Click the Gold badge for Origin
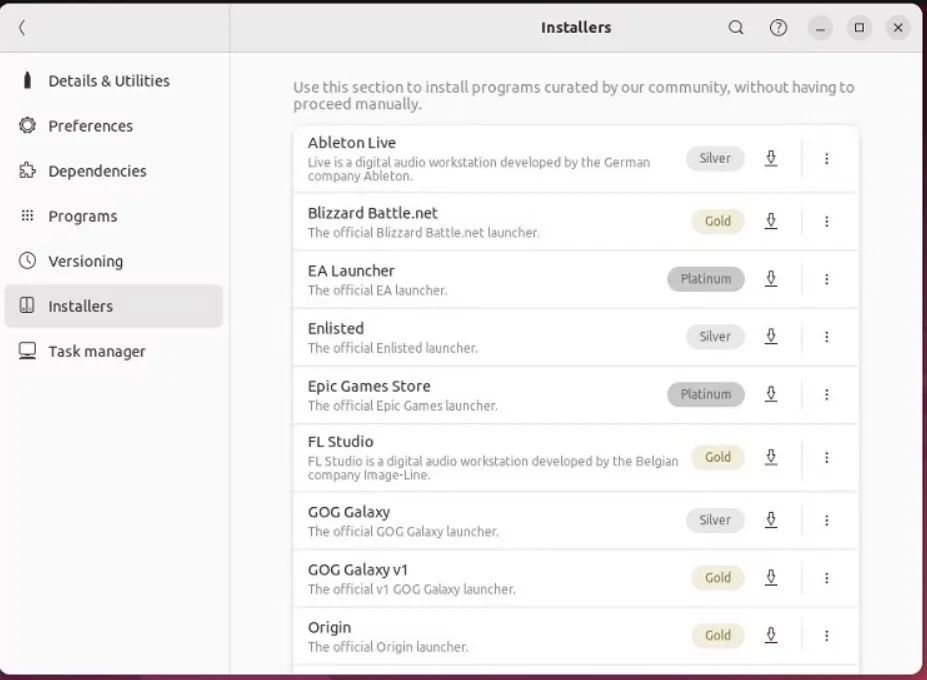 (x=718, y=635)
